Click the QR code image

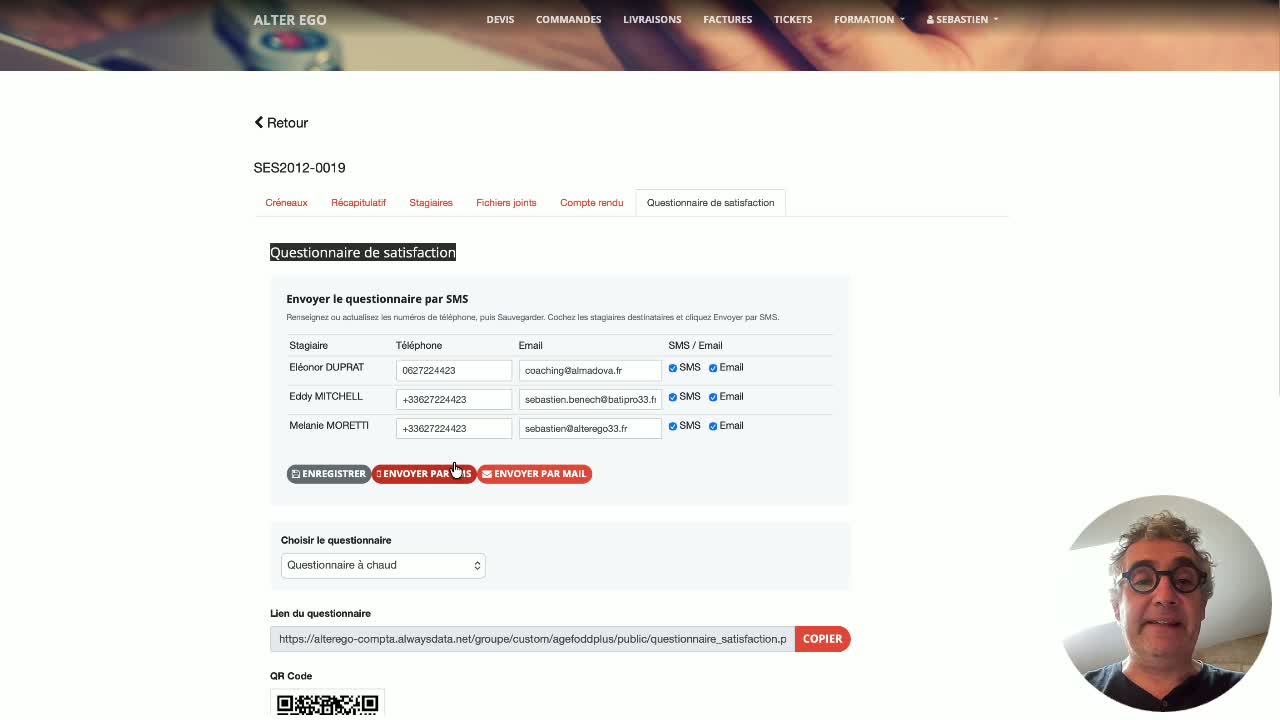[x=327, y=703]
